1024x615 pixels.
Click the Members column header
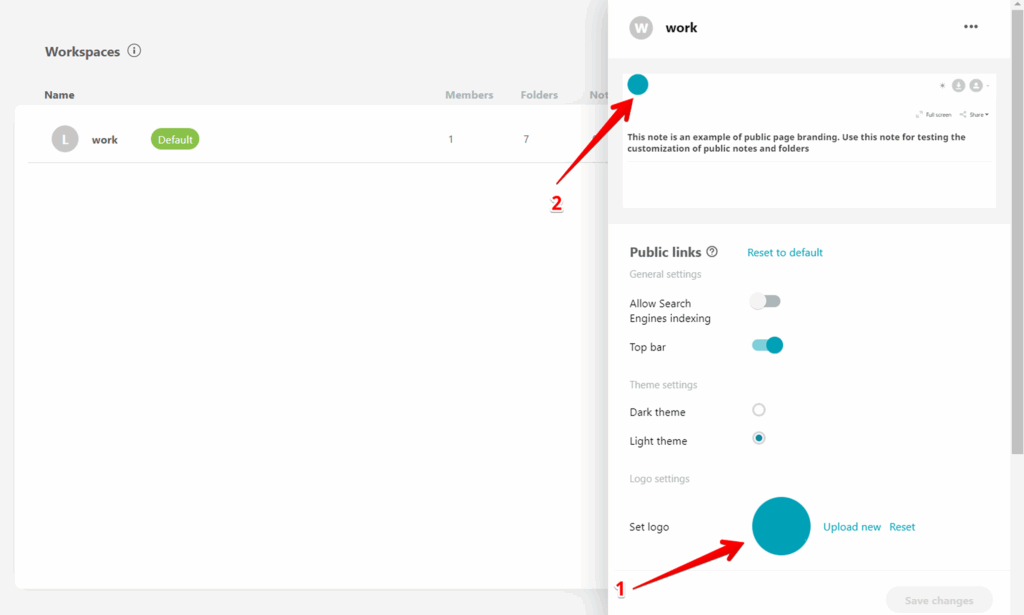[469, 95]
